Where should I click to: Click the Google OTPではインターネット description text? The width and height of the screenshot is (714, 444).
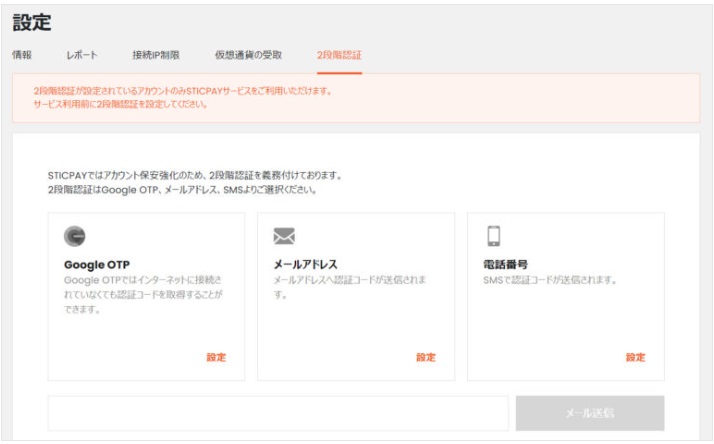143,295
